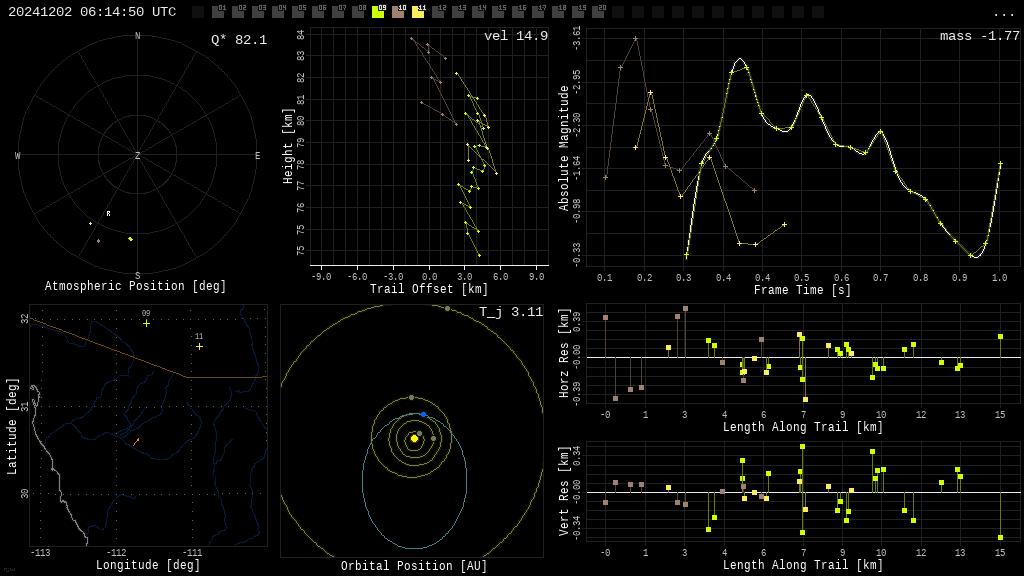Screen dimensions: 1024x576
Task: Click the gray station 08 square
Action: [358, 12]
